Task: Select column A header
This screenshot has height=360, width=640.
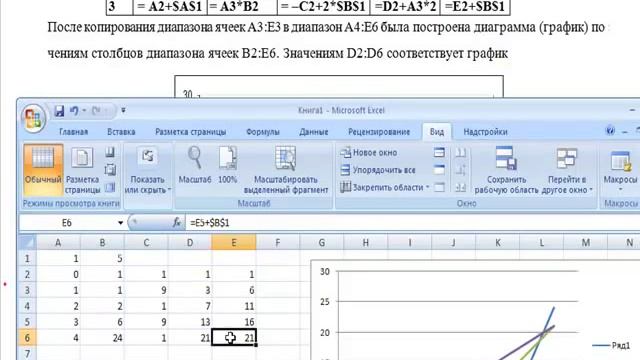Action: (58, 242)
